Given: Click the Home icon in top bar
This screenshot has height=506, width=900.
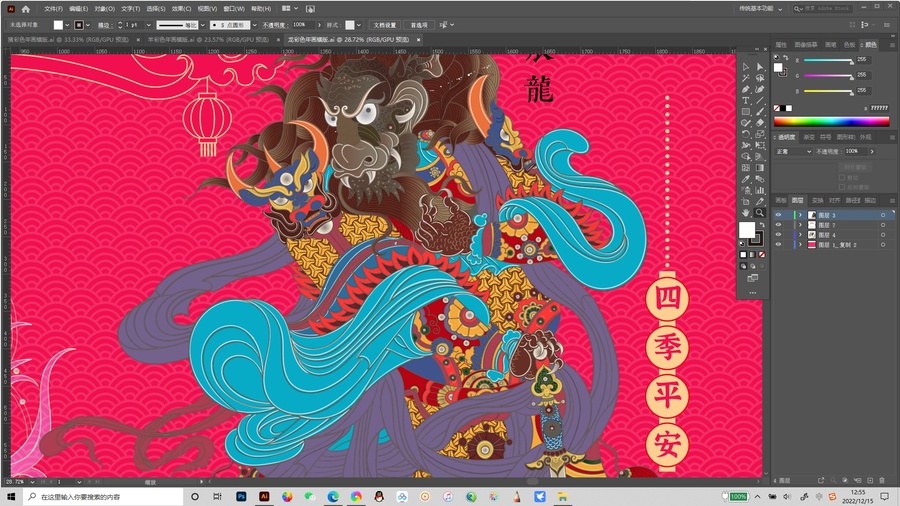Looking at the screenshot, I should [25, 9].
